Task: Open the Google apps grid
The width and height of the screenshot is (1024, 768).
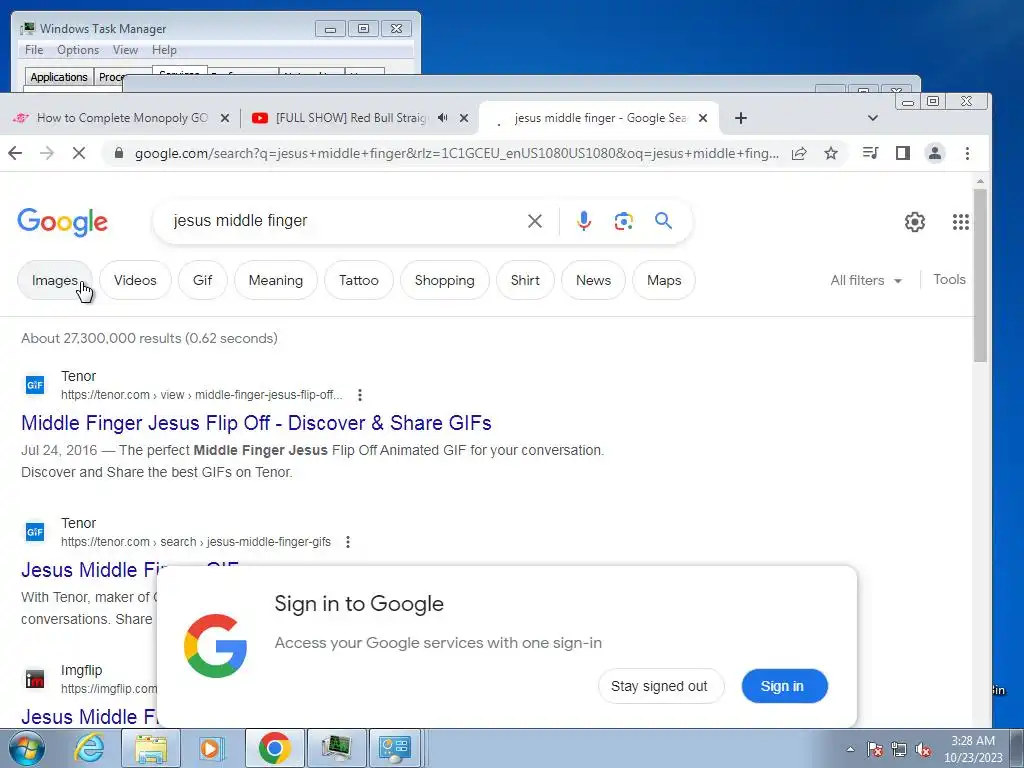Action: point(961,222)
